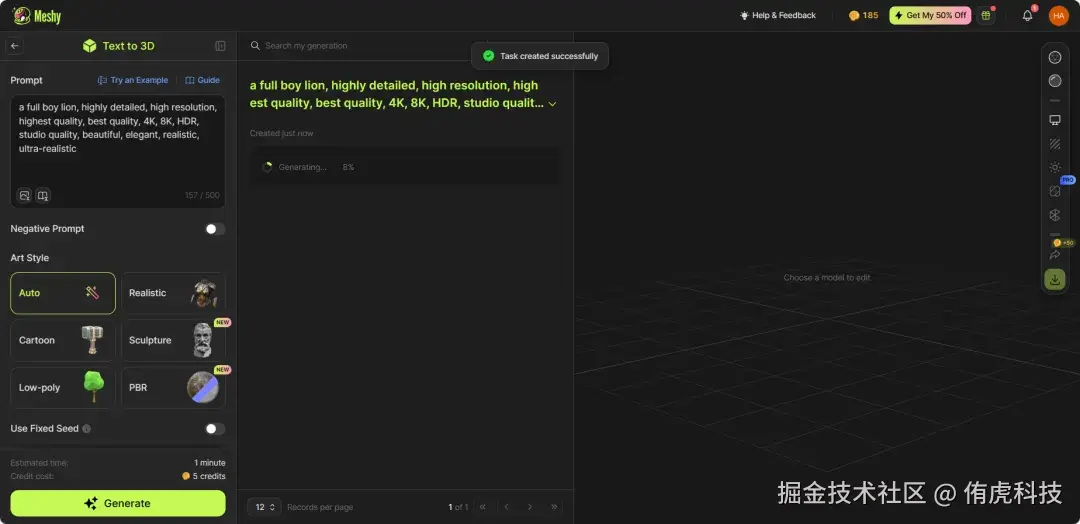Enable the Negative Prompt toggle
This screenshot has height=524, width=1080.
[215, 229]
